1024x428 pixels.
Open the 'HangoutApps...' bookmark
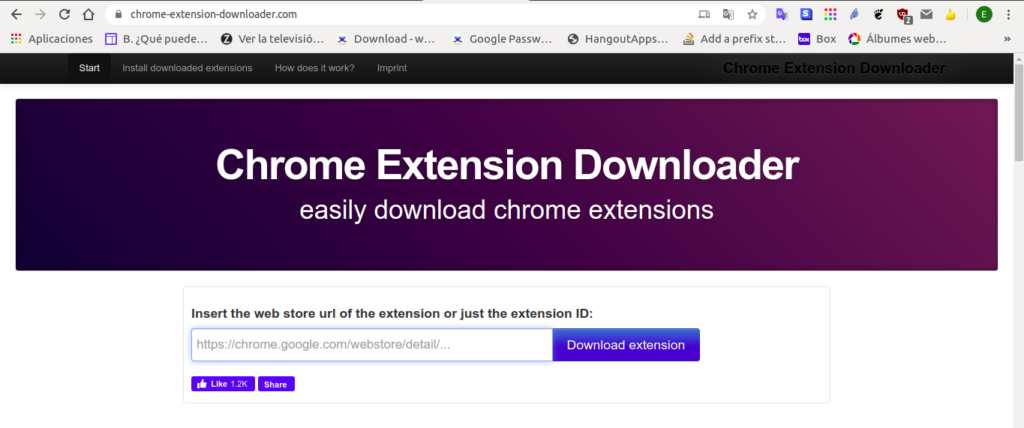pos(618,39)
